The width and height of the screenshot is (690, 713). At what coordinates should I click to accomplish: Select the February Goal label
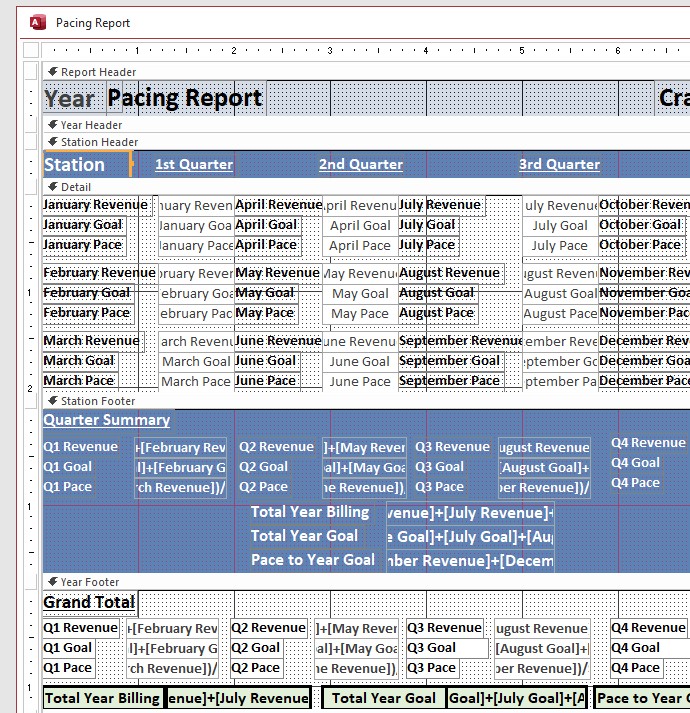(89, 293)
